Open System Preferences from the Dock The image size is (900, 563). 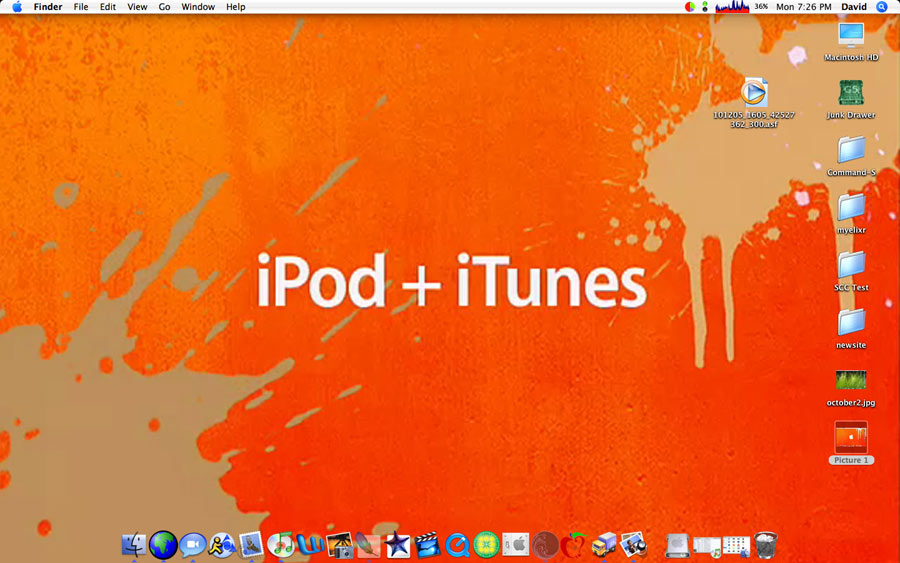(x=515, y=545)
